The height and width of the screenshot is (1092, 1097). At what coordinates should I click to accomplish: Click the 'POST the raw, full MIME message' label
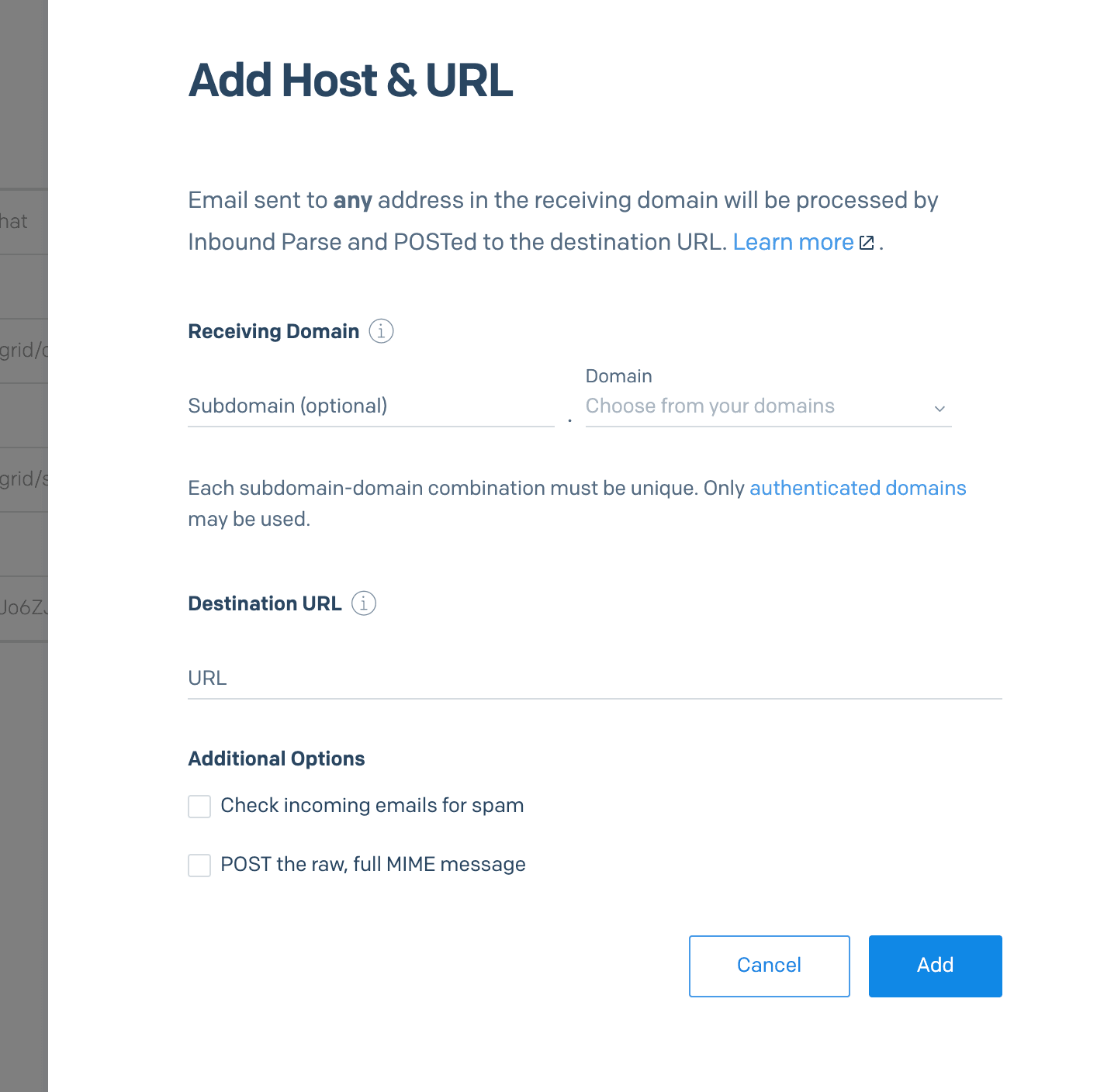[x=372, y=864]
